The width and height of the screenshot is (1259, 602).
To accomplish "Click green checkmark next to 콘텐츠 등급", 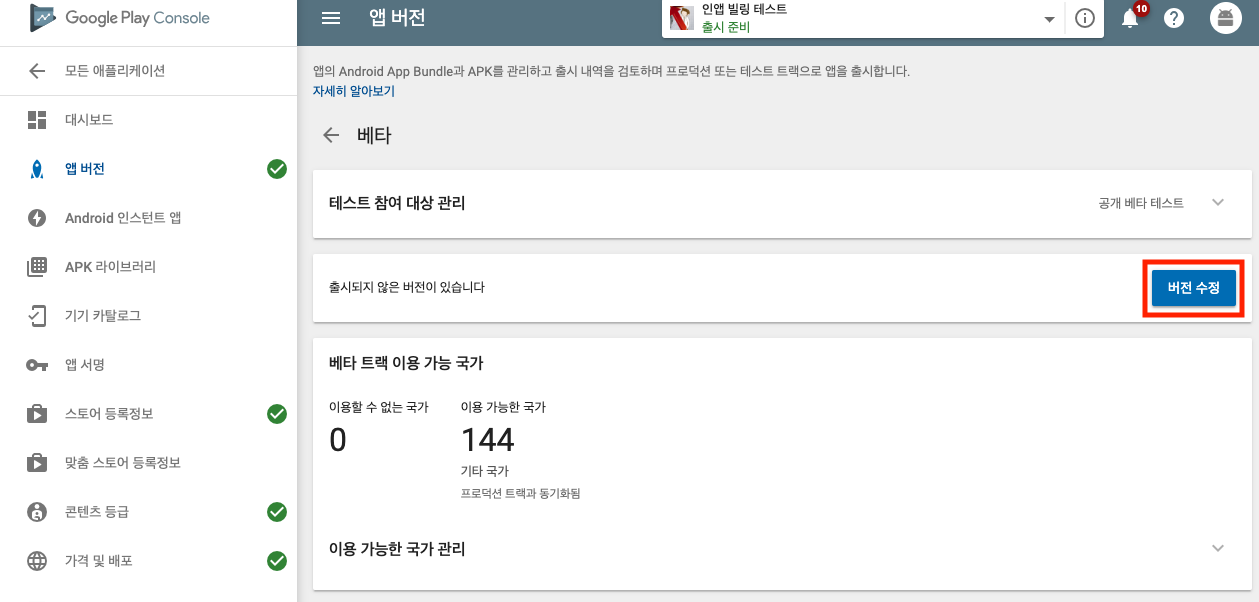I will pyautogui.click(x=277, y=512).
